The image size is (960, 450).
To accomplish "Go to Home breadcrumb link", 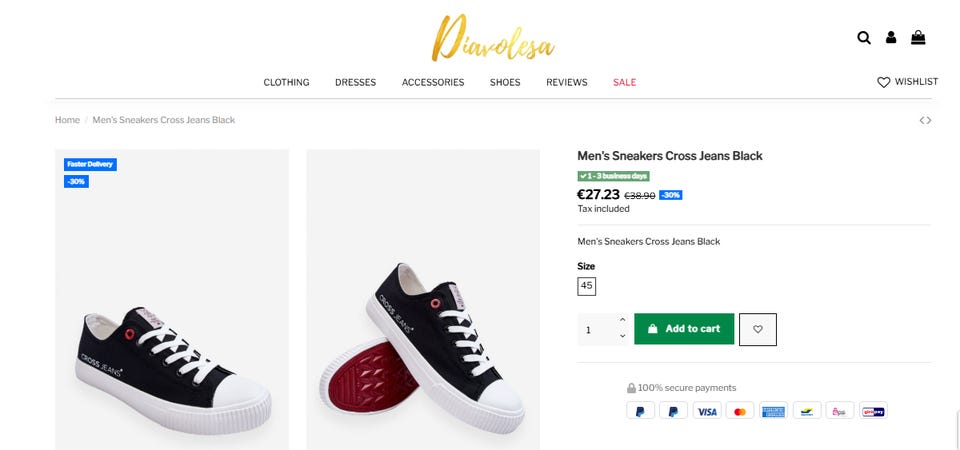I will [67, 120].
